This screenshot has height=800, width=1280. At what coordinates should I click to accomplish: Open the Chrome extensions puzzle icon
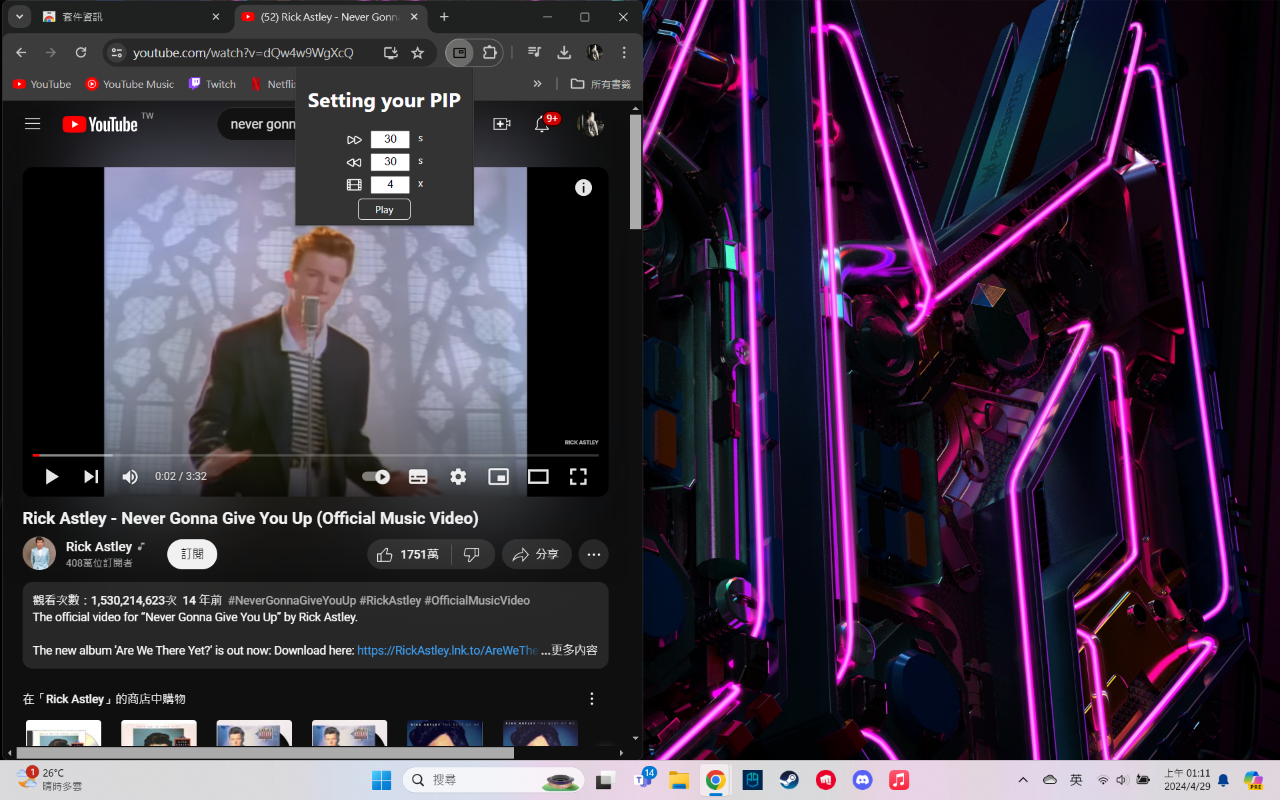[490, 53]
